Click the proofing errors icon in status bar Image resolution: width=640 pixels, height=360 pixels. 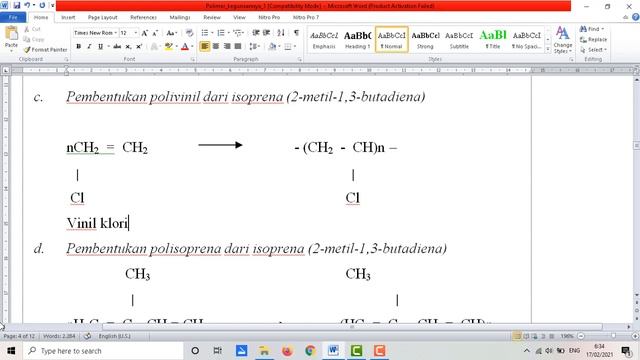[87, 336]
